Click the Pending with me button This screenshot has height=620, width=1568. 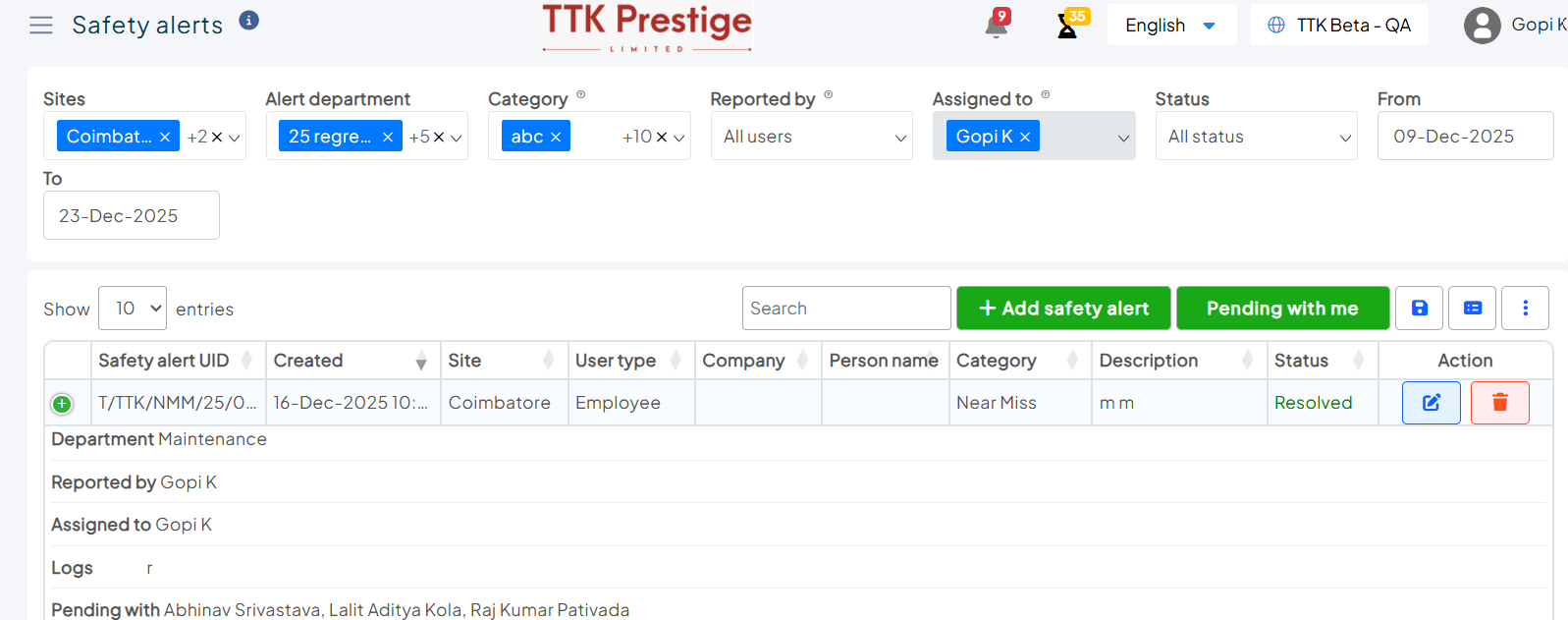(x=1282, y=309)
